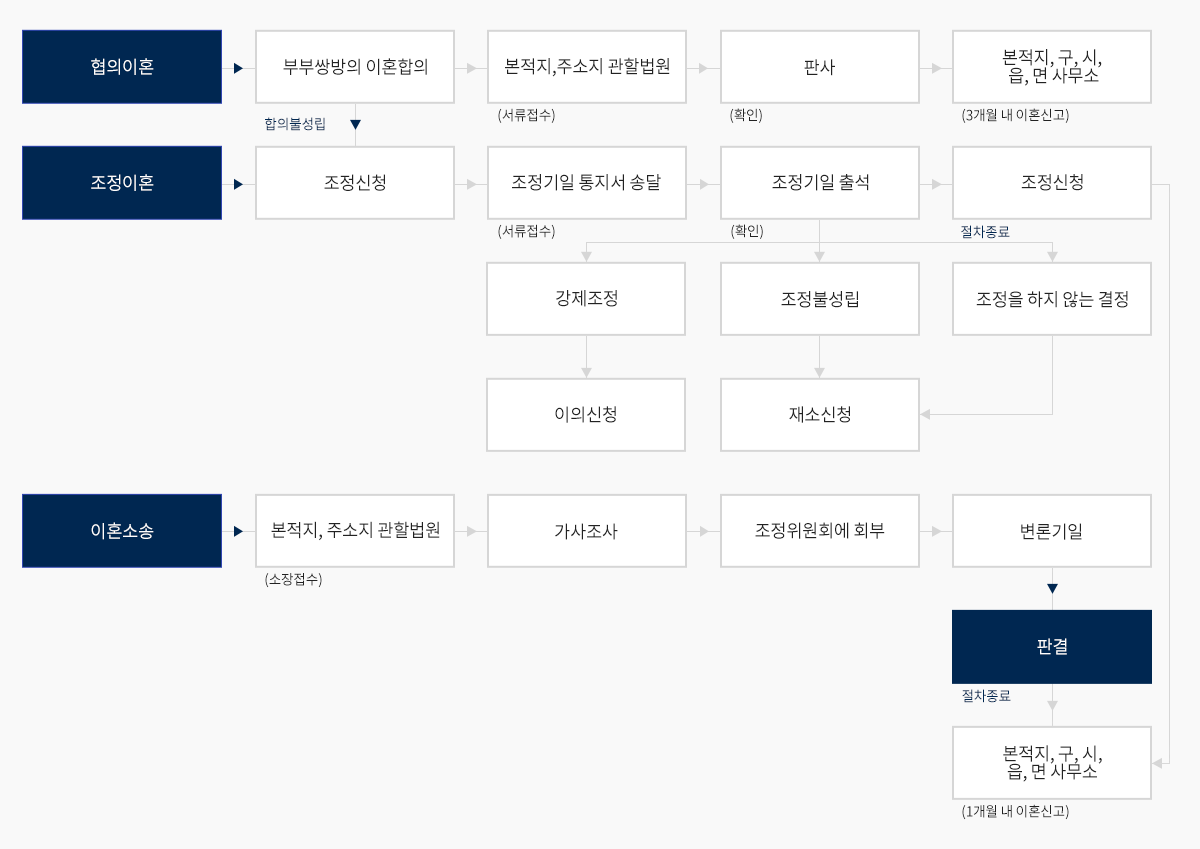Click the dark blue 판결 box
This screenshot has height=849, width=1200.
coord(1052,647)
